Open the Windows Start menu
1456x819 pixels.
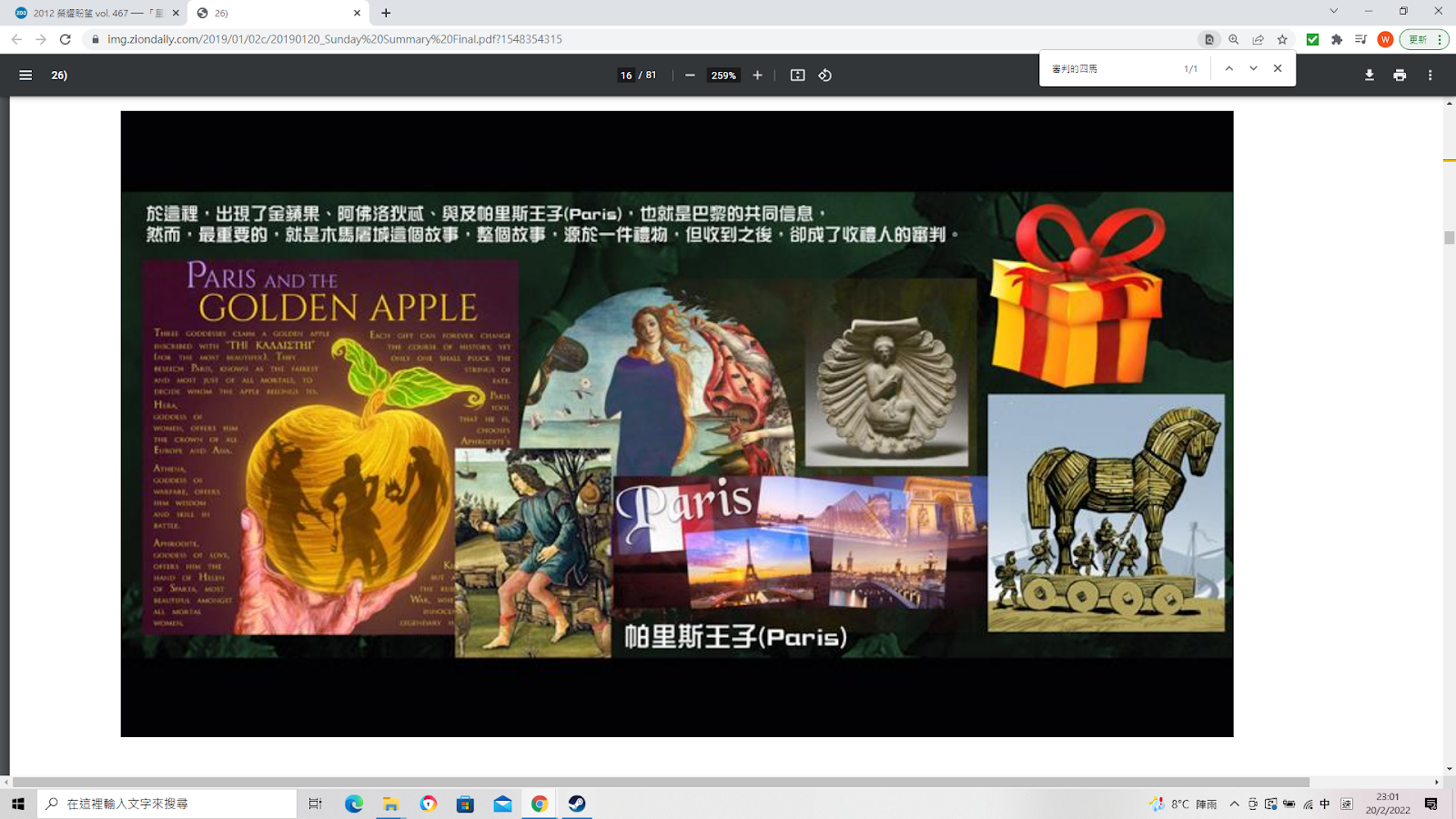(17, 804)
